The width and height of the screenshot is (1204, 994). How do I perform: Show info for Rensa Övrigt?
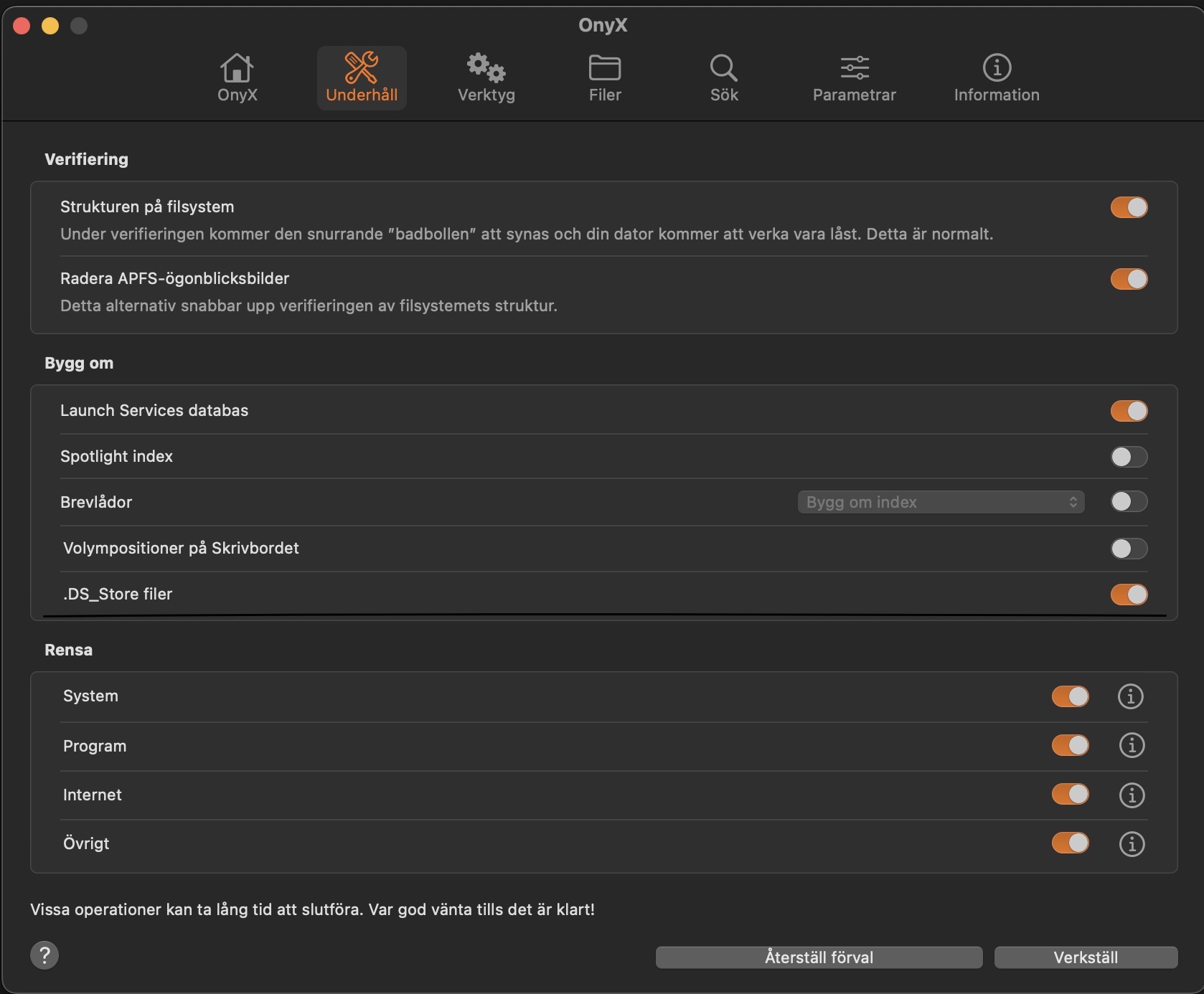(1132, 843)
